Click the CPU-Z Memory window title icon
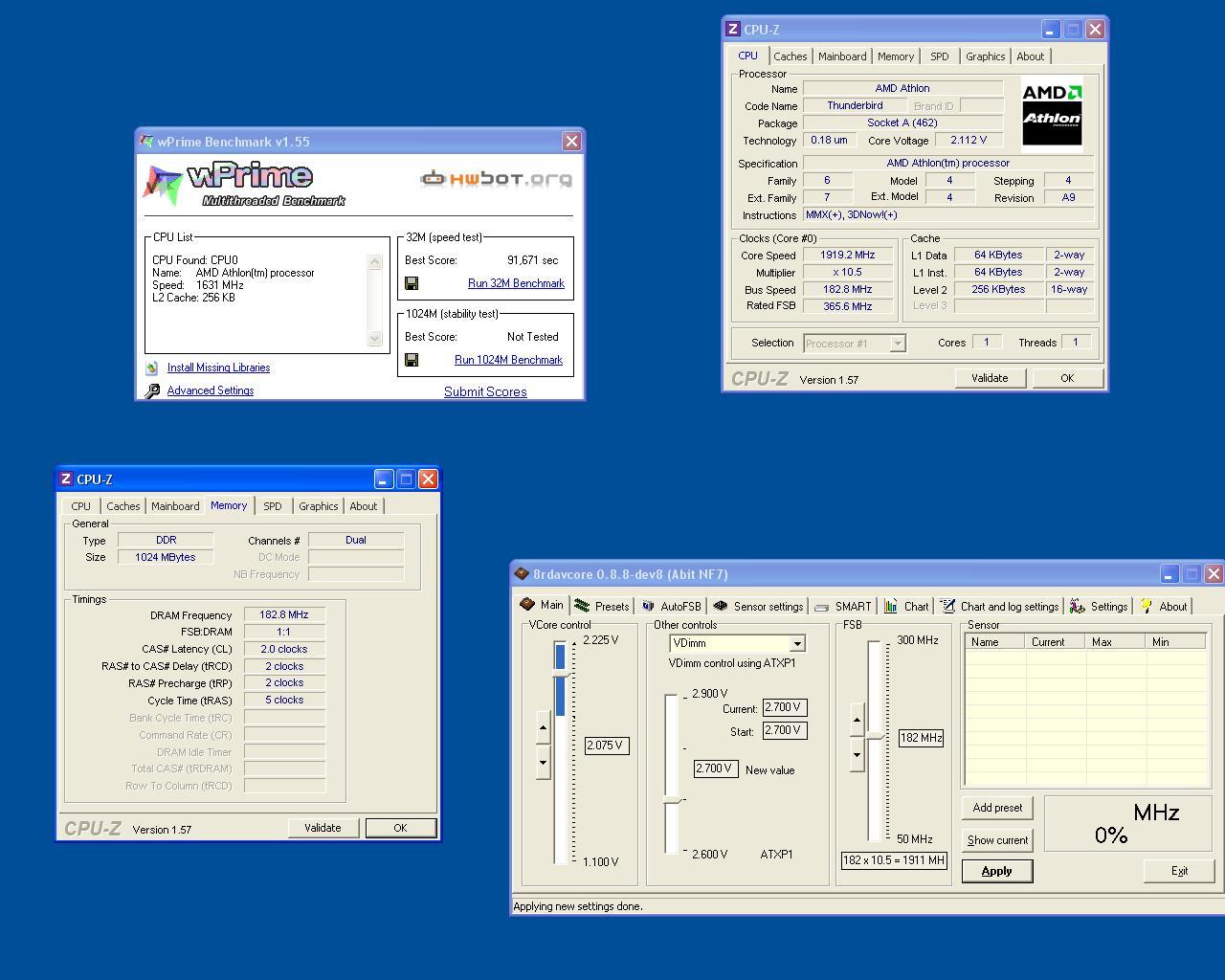 (x=66, y=479)
